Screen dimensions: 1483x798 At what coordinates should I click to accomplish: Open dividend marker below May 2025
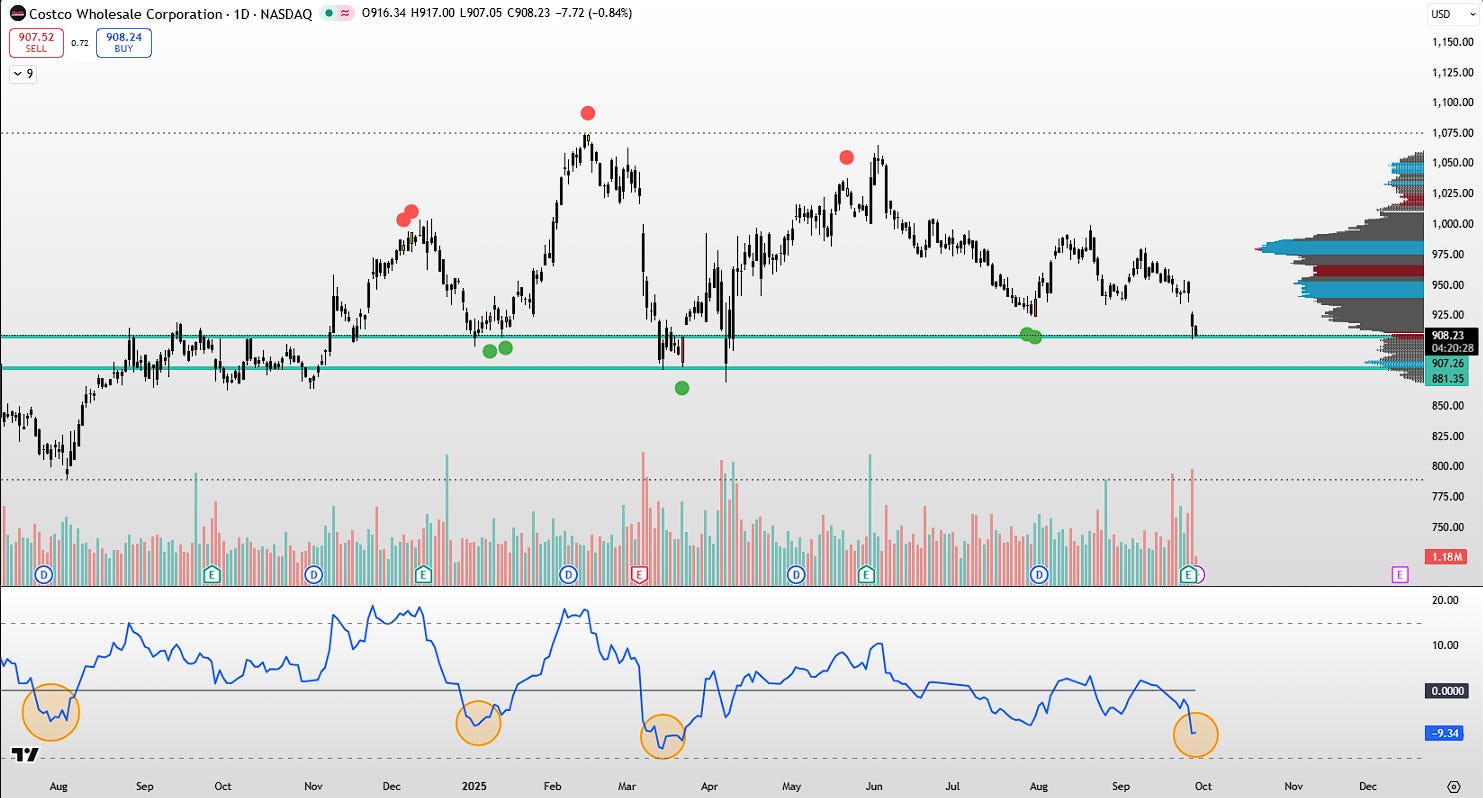pyautogui.click(x=796, y=574)
